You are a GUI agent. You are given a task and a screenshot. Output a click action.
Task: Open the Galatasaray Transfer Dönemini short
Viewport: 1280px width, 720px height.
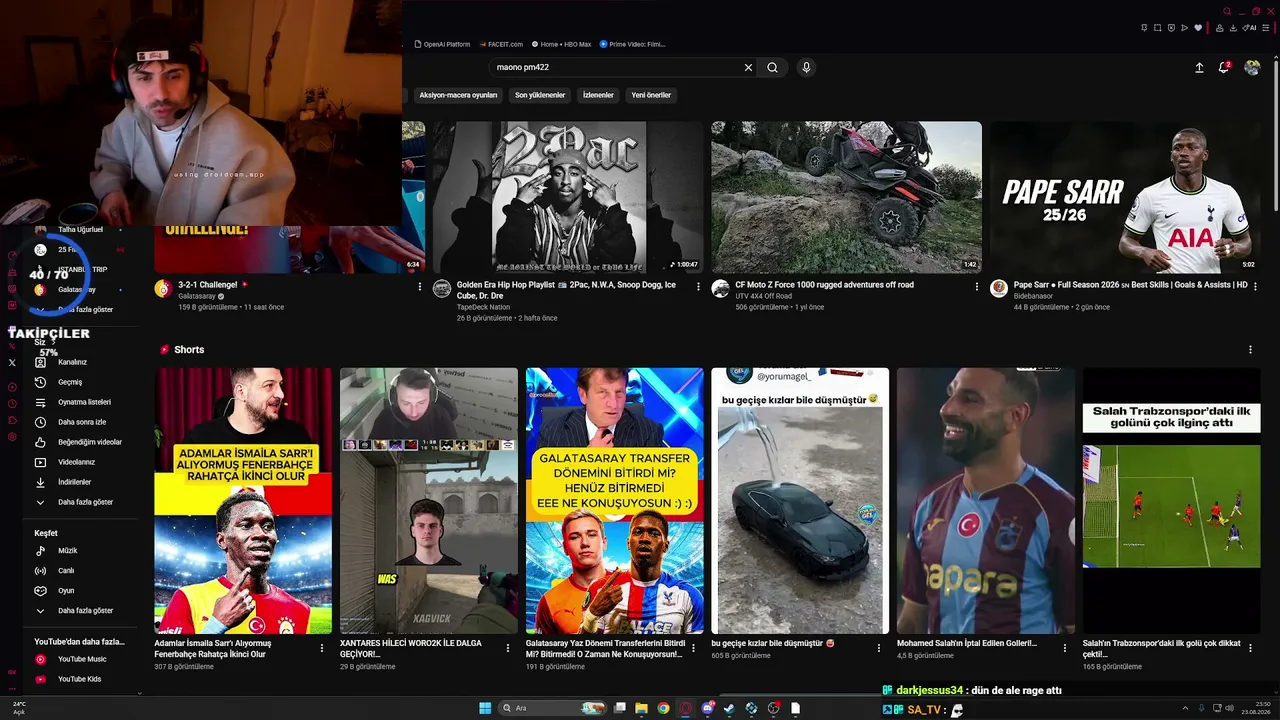(614, 501)
